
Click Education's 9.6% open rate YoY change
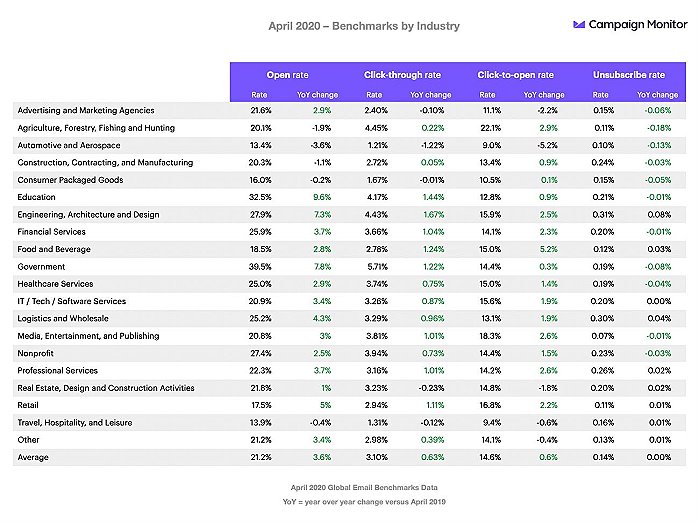pos(322,197)
